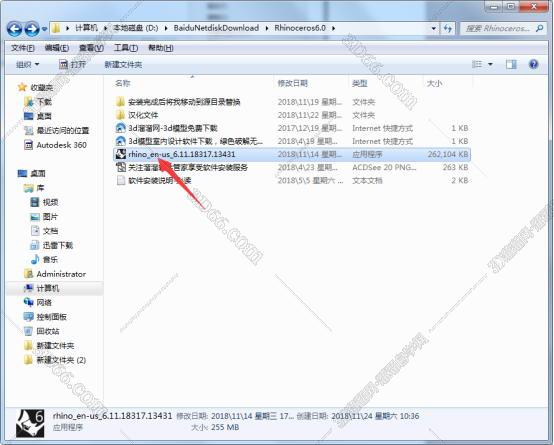Select 计算机 in the address breadcrumb
This screenshot has width=554, height=445.
coord(86,28)
